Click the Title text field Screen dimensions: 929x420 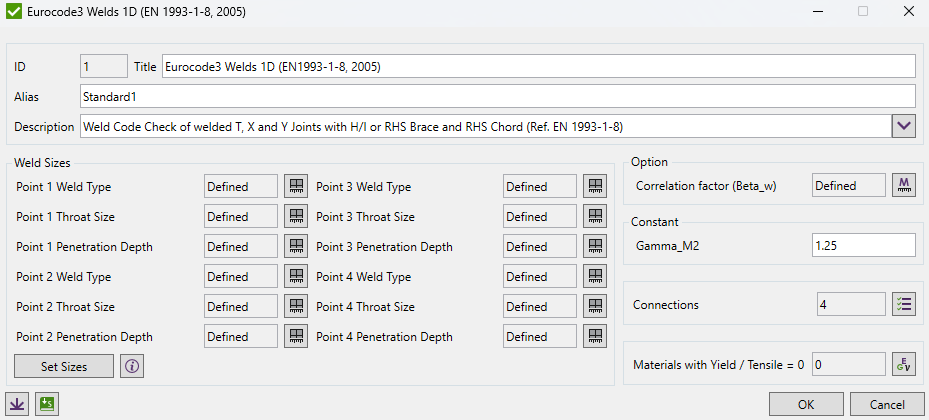click(x=538, y=66)
